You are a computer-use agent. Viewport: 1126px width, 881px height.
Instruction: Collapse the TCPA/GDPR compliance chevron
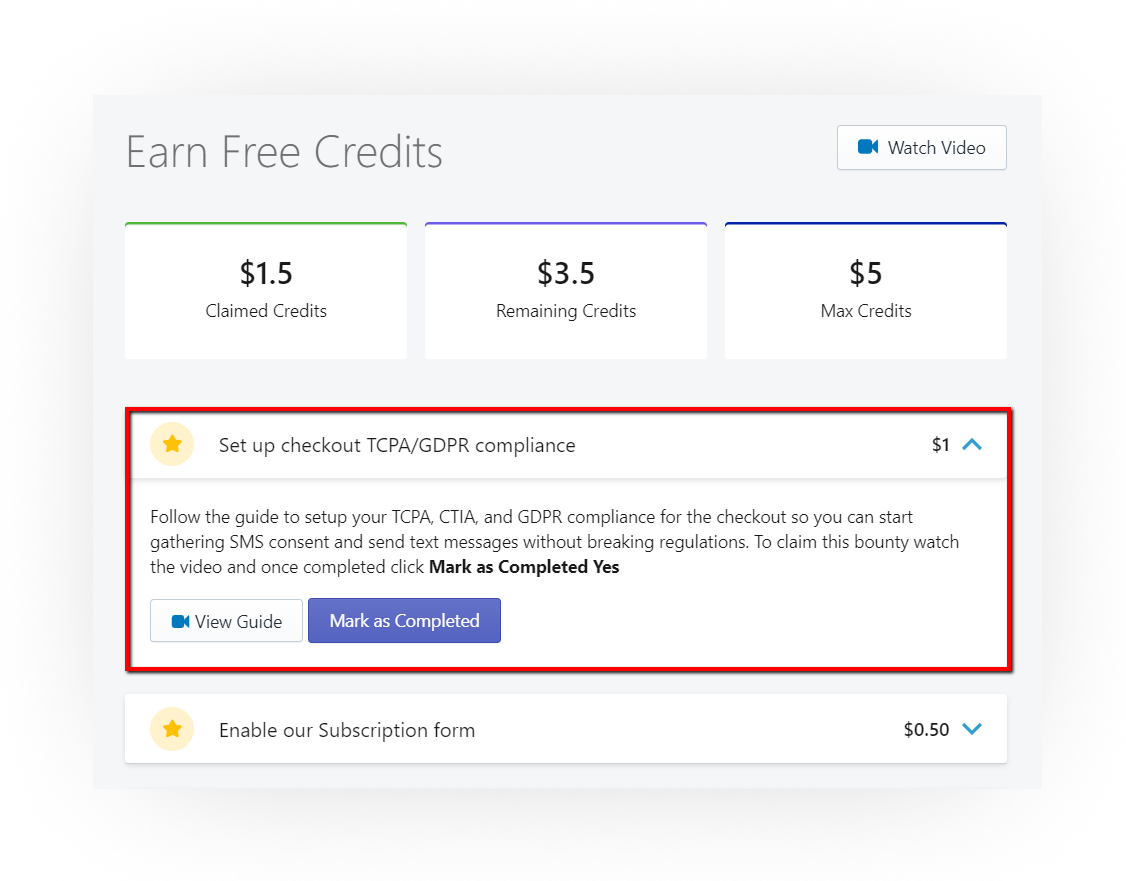972,444
